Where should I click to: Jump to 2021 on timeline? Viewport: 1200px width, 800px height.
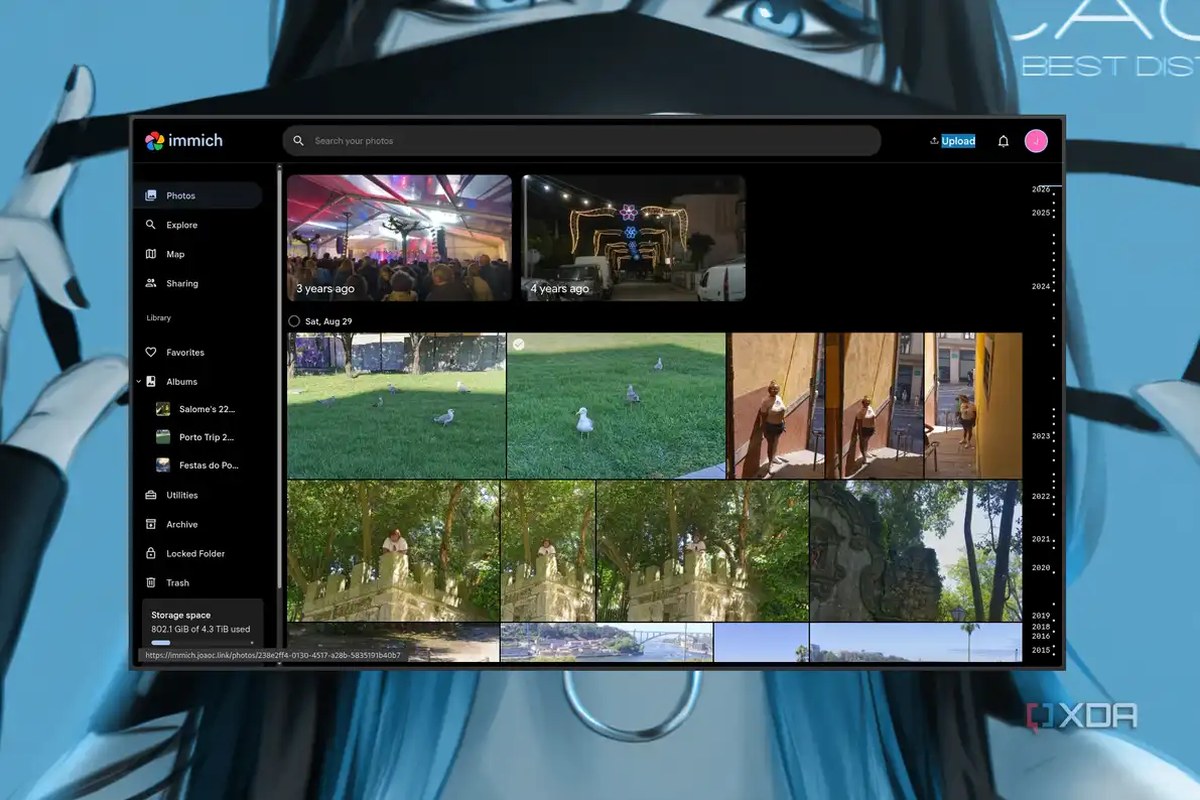[1041, 540]
